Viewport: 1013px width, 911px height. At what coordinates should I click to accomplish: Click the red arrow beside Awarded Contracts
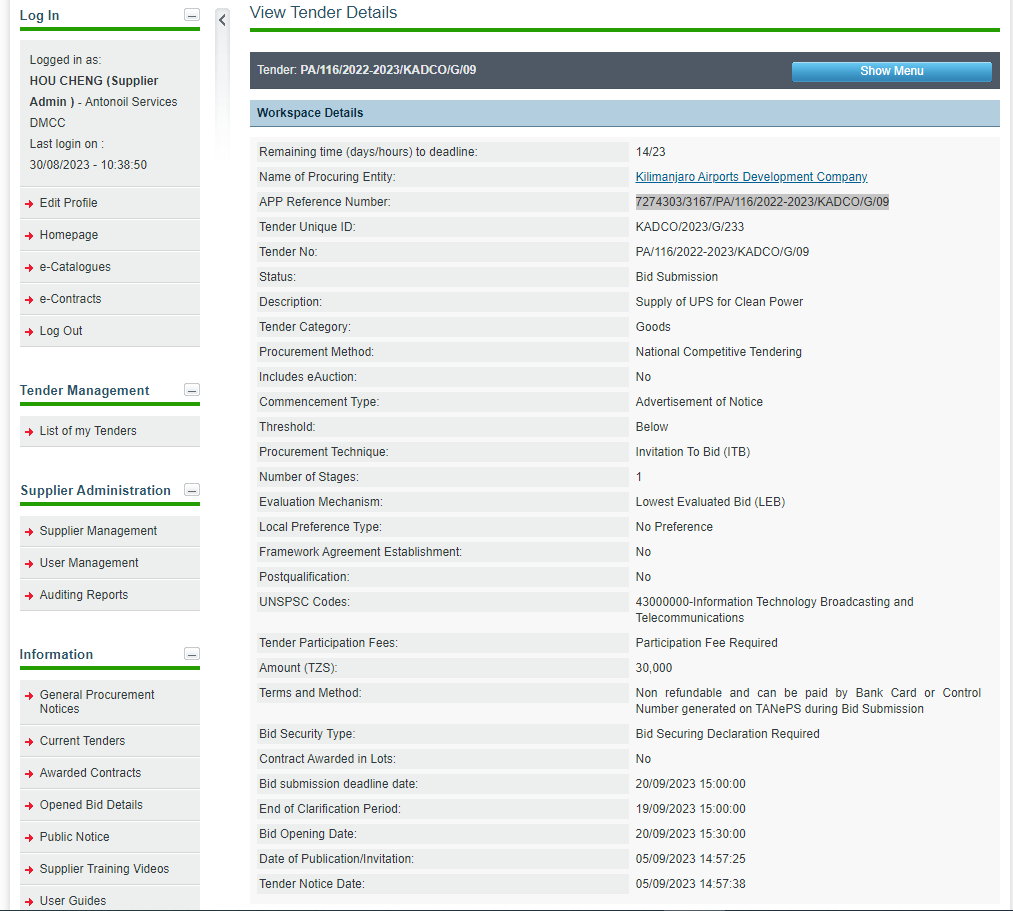pyautogui.click(x=29, y=774)
